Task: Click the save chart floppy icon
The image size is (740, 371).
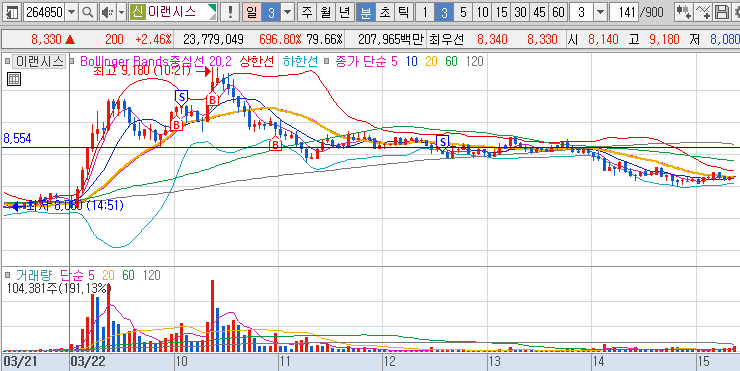Action: coord(721,12)
